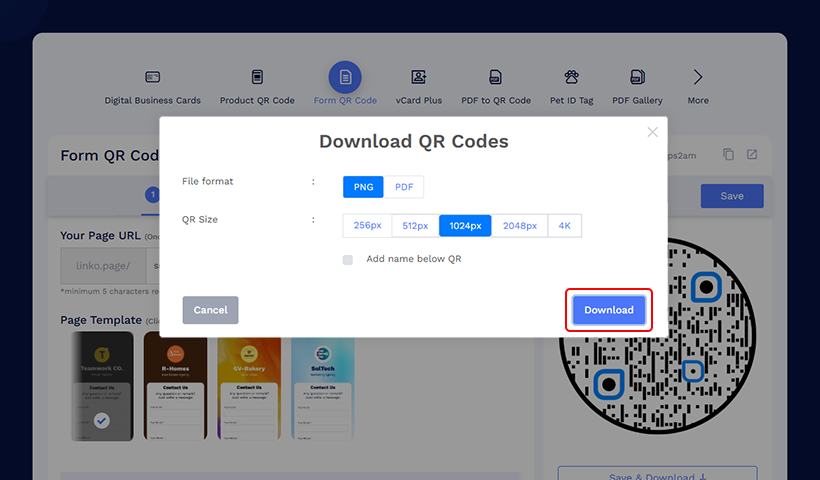The height and width of the screenshot is (480, 820).
Task: Enable the Add name below QR checkbox
Action: (x=348, y=260)
